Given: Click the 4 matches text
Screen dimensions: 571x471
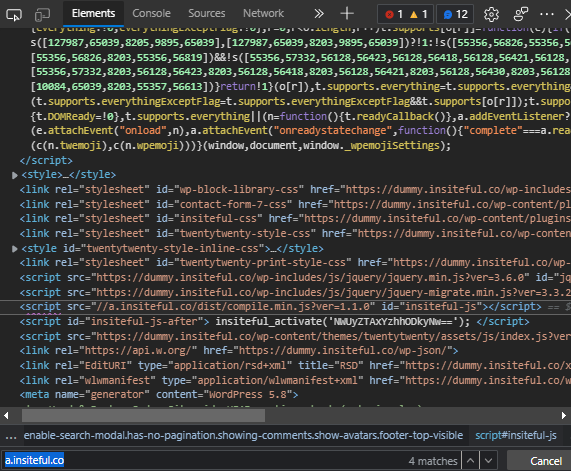Looking at the screenshot, I should 433,461.
